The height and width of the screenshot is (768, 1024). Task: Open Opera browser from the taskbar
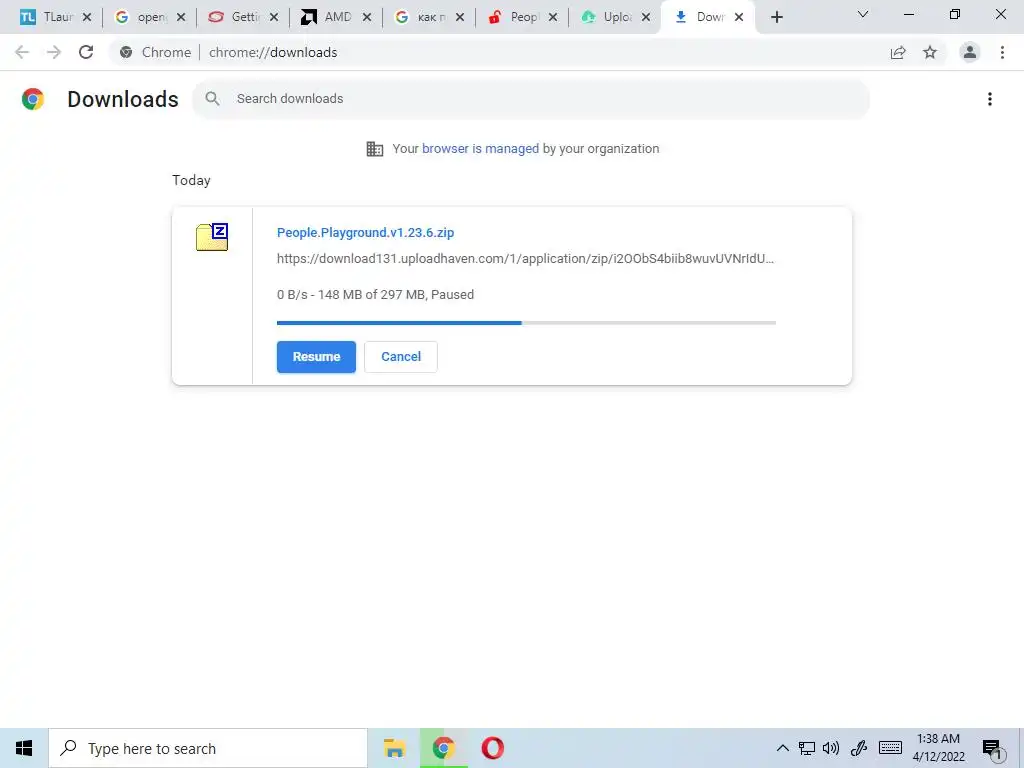pos(492,748)
